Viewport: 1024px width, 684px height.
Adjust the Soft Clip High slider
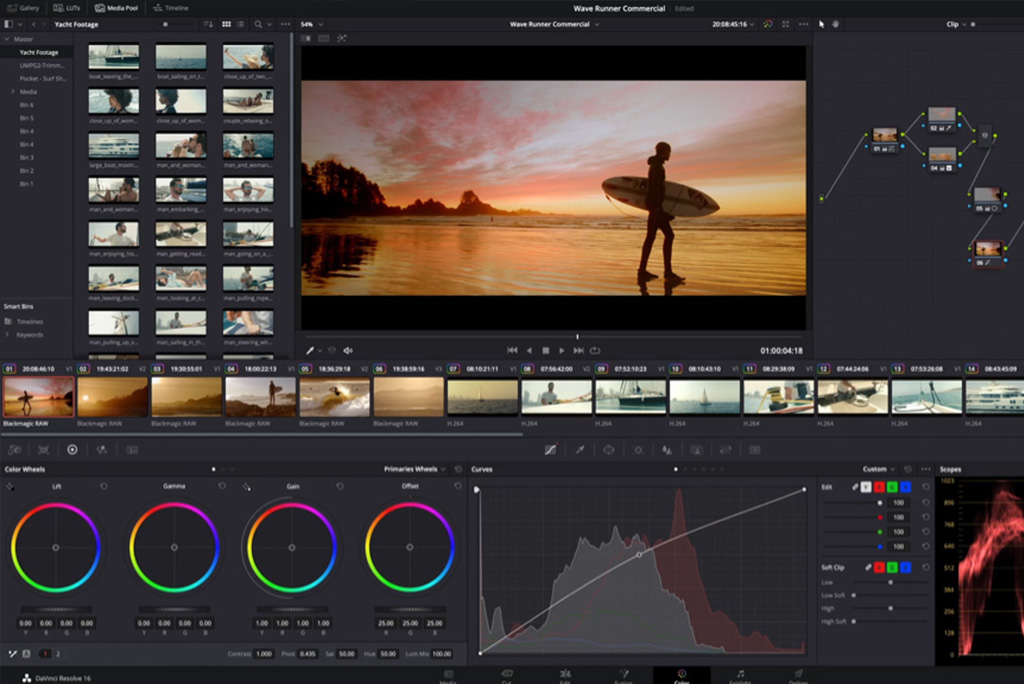890,608
